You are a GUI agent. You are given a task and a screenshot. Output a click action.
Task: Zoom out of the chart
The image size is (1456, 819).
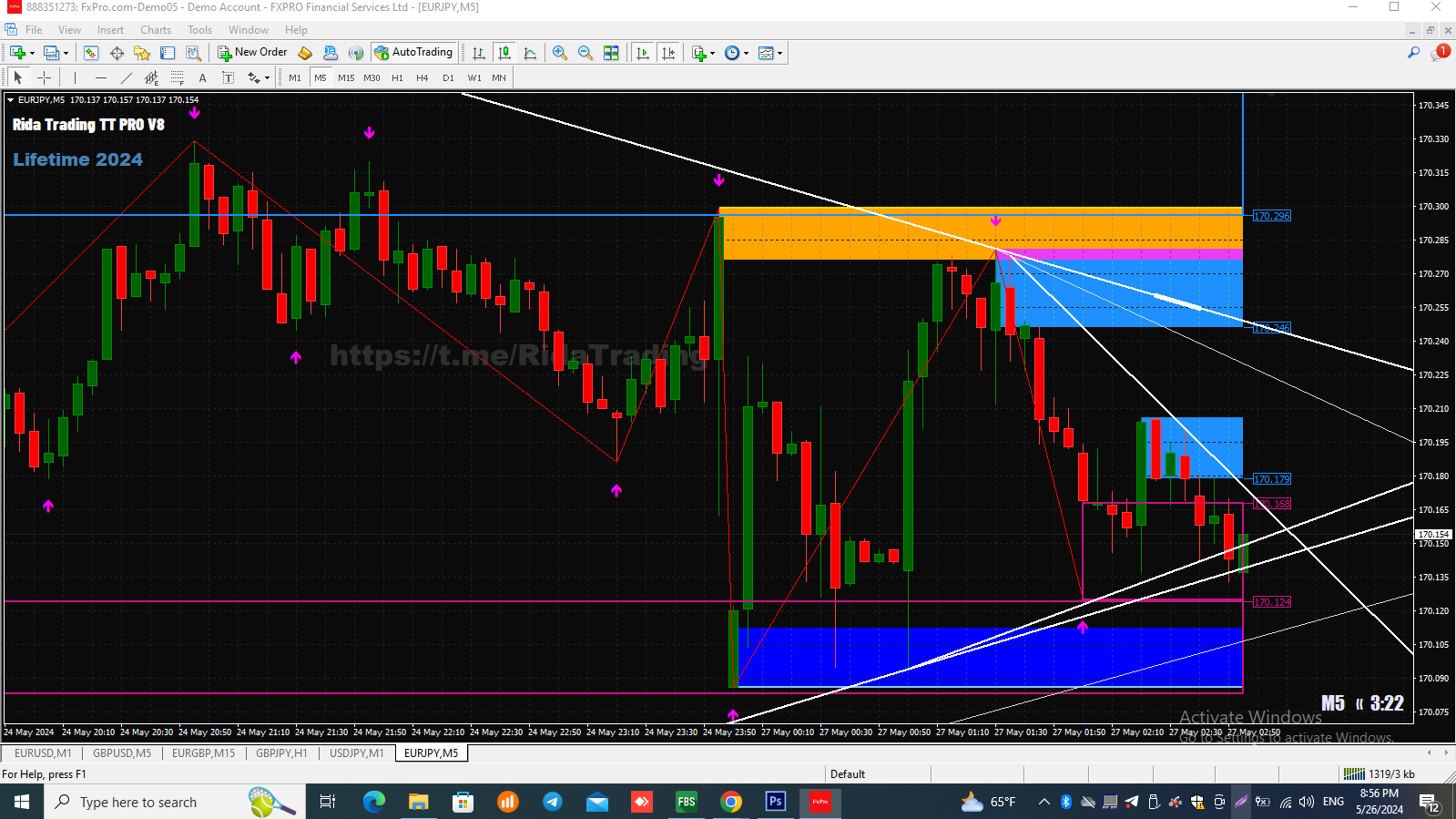pyautogui.click(x=585, y=53)
